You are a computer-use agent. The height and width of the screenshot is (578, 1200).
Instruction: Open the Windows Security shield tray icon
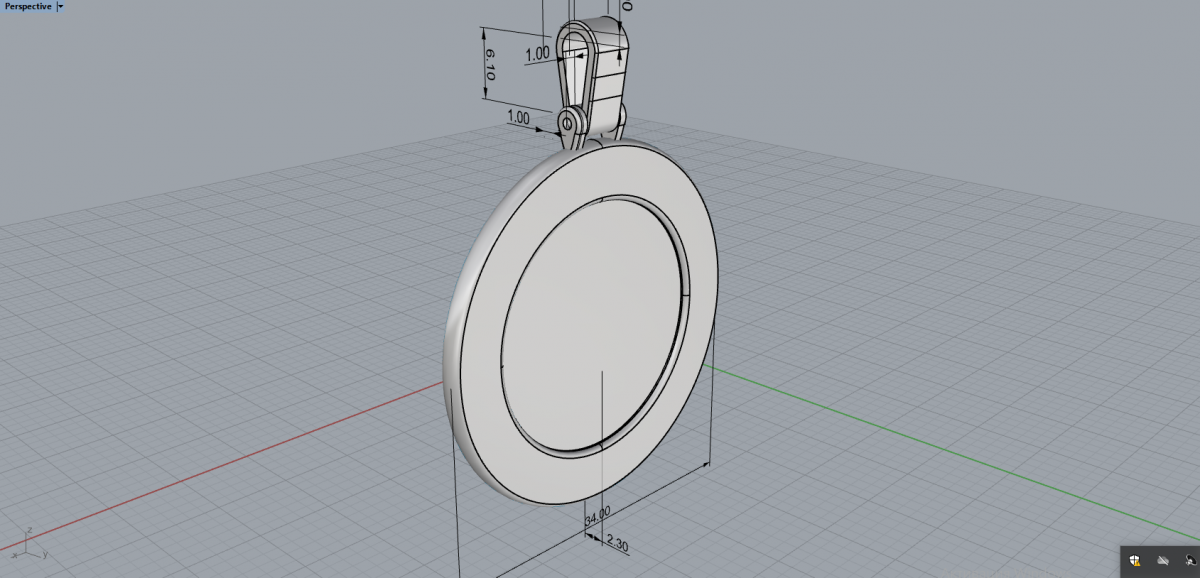pyautogui.click(x=1135, y=561)
